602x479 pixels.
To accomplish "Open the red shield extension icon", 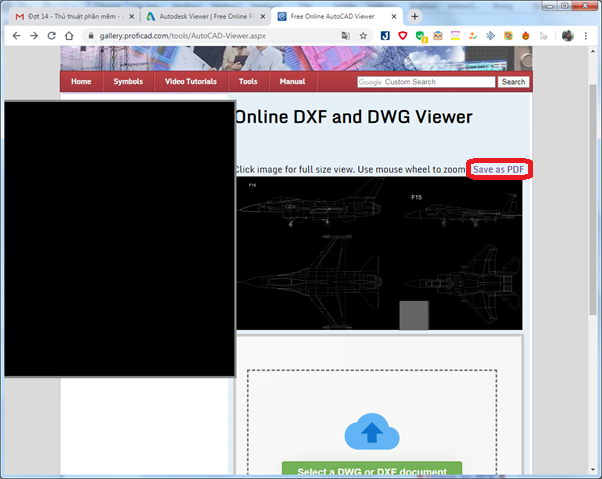I will coord(402,35).
